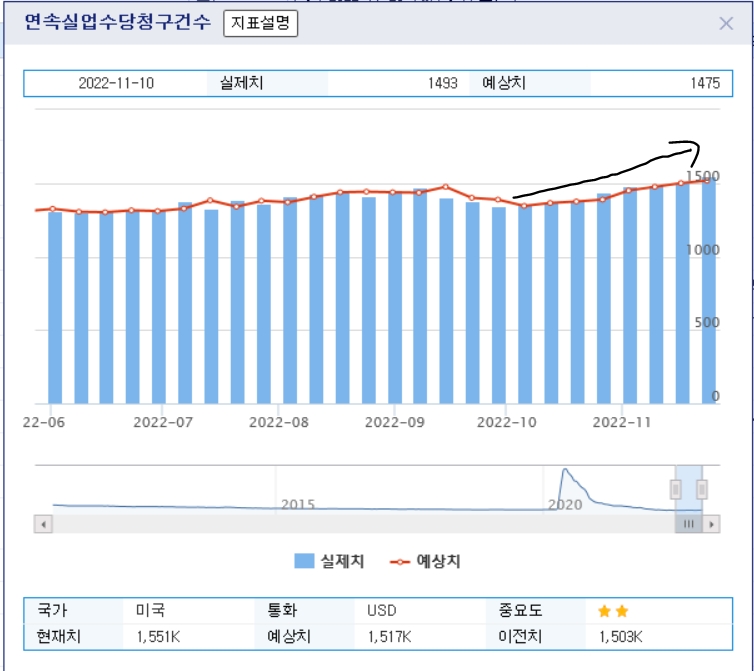Click the right arrow of timeline scrollbar

pos(711,524)
